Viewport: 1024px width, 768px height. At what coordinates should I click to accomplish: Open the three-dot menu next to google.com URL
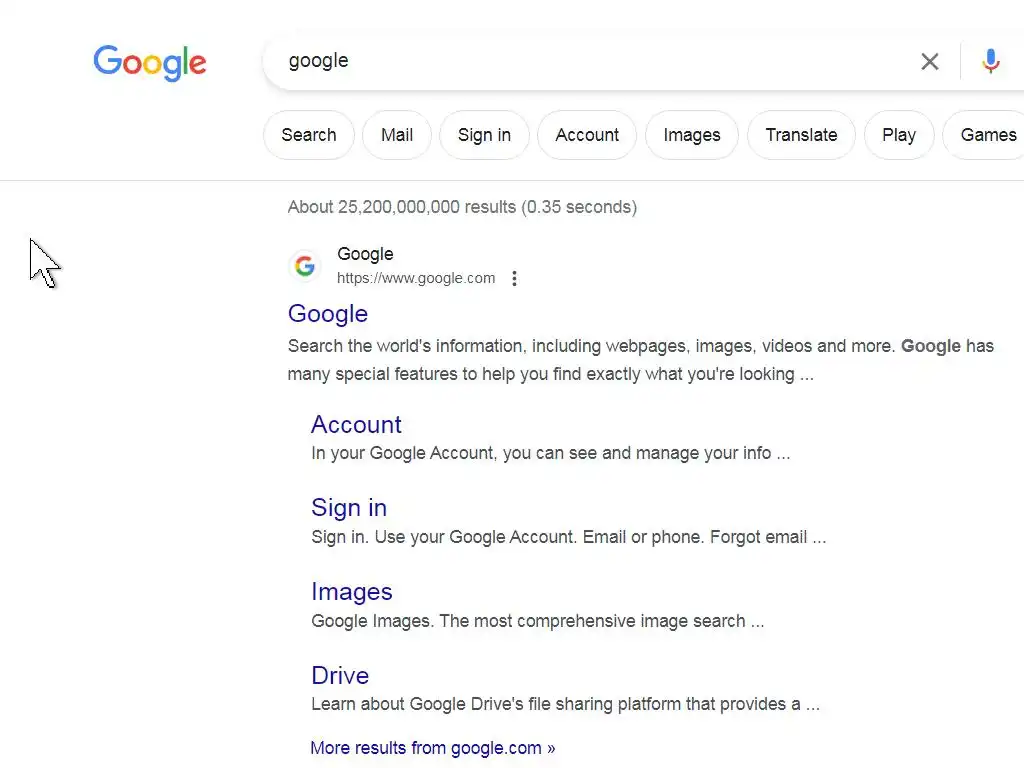[x=515, y=278]
